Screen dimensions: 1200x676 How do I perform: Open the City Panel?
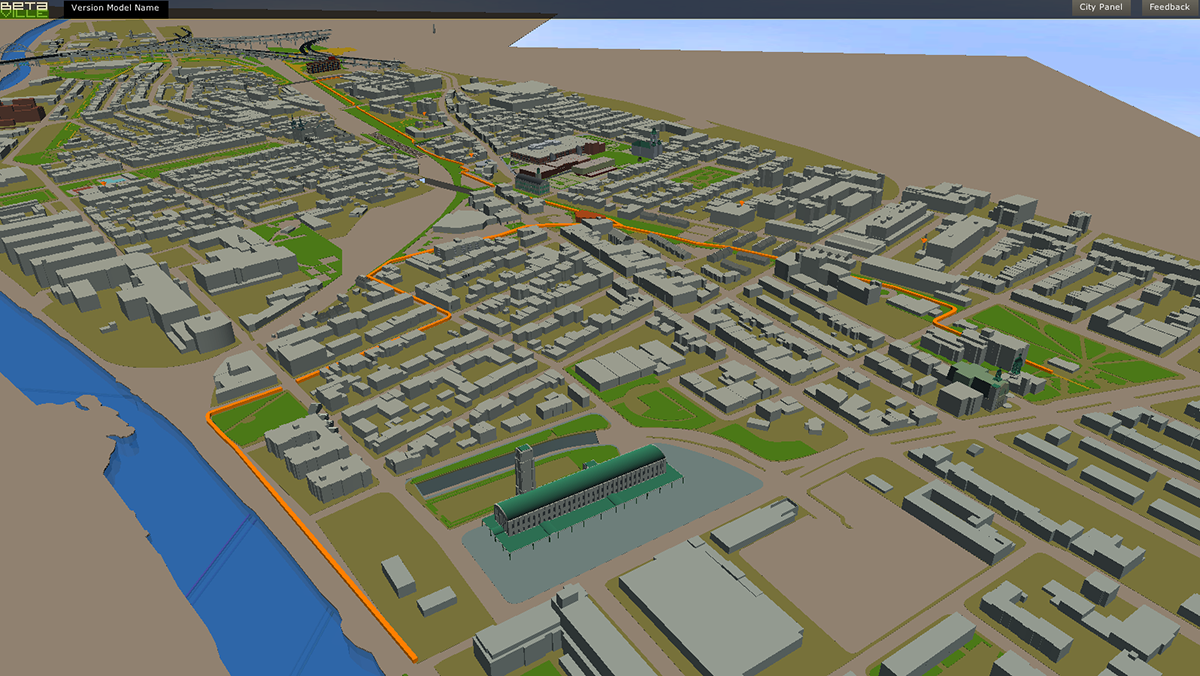(1101, 8)
